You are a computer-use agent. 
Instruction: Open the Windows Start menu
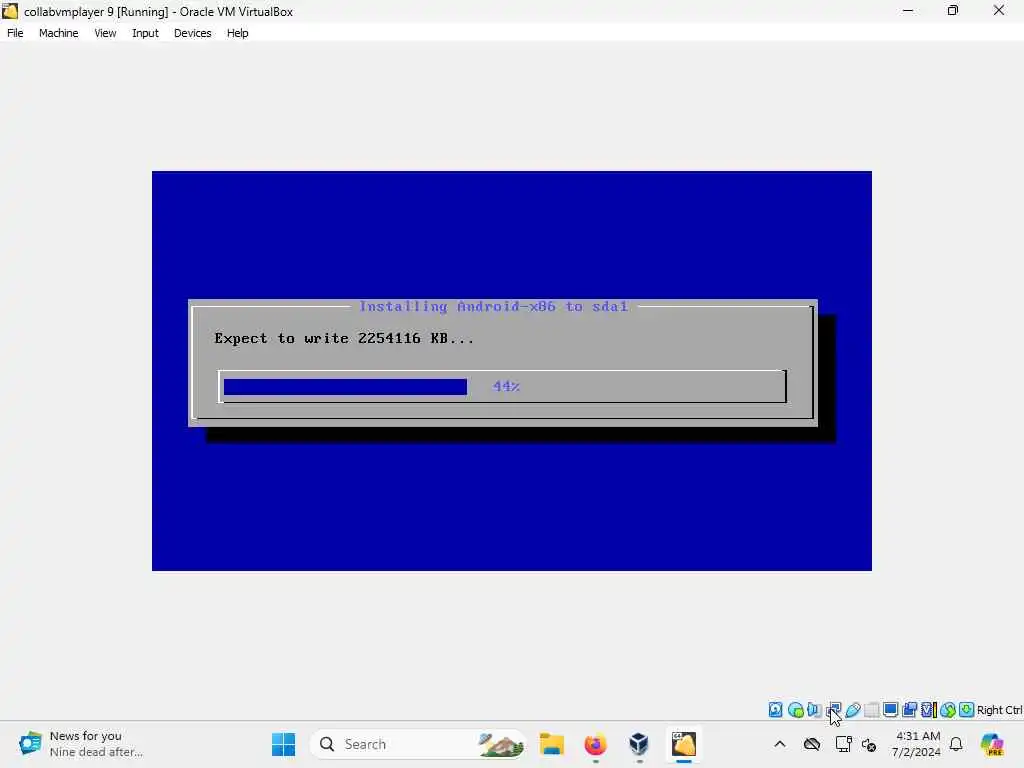[283, 744]
